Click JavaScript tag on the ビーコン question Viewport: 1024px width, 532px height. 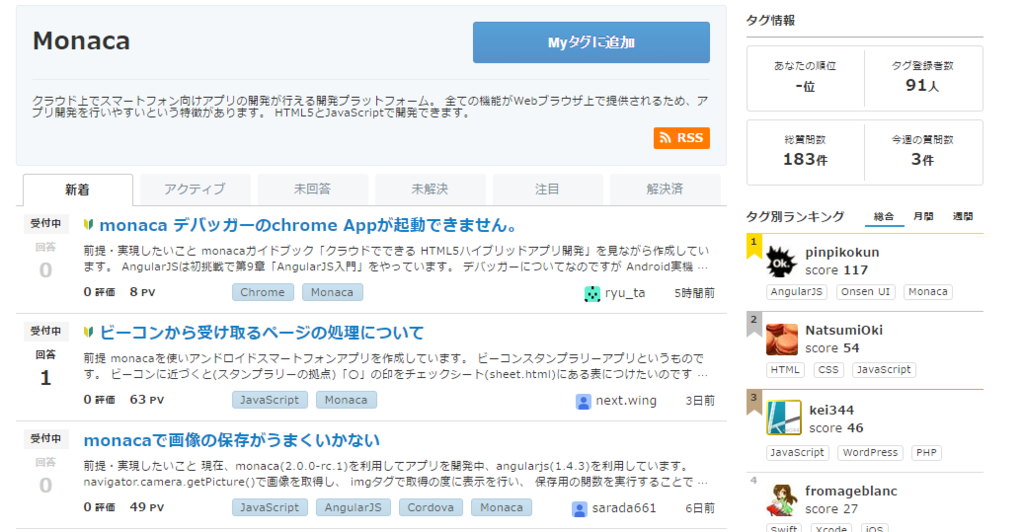pyautogui.click(x=270, y=400)
